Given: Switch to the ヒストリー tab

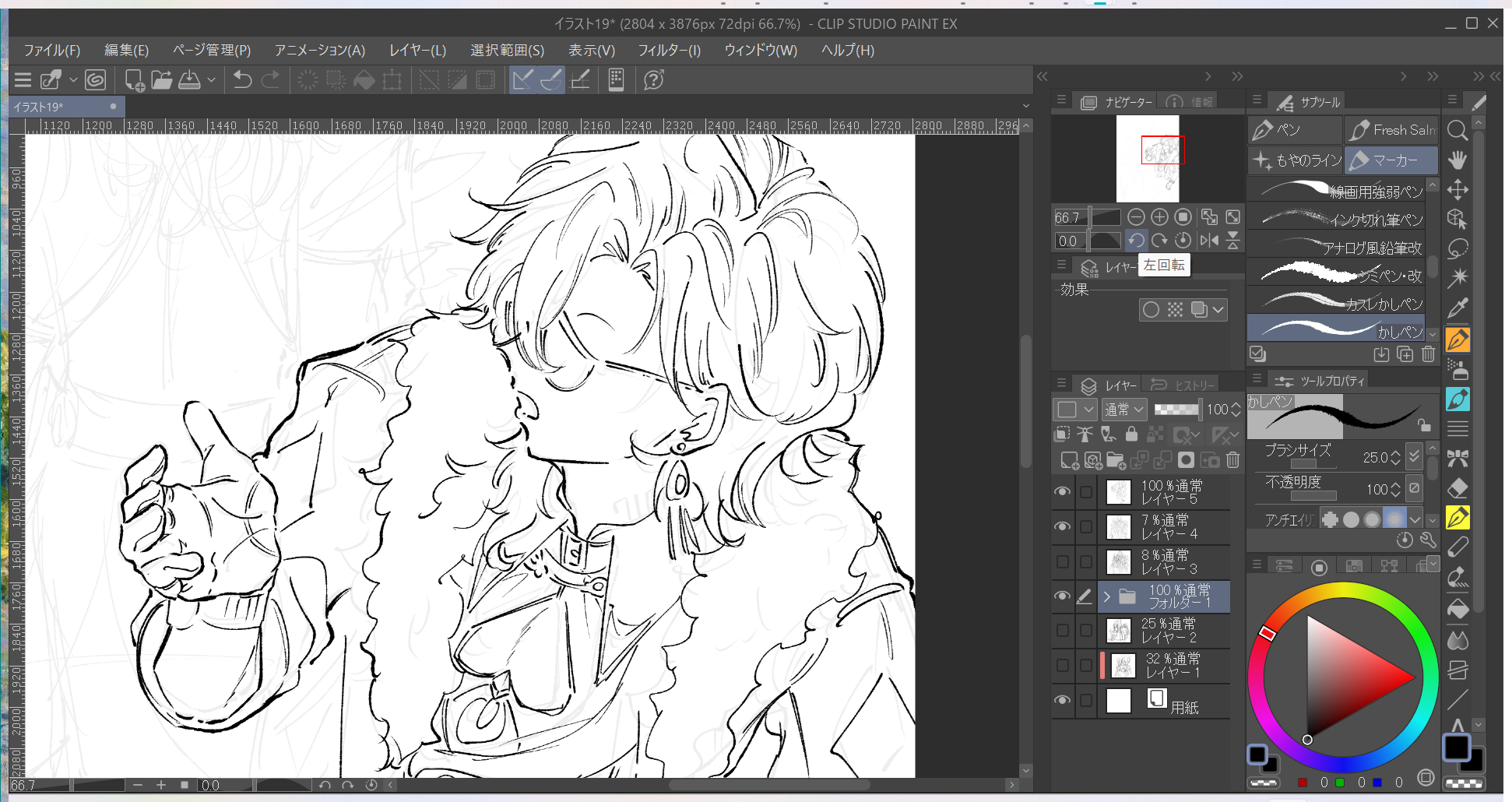Looking at the screenshot, I should 1184,385.
